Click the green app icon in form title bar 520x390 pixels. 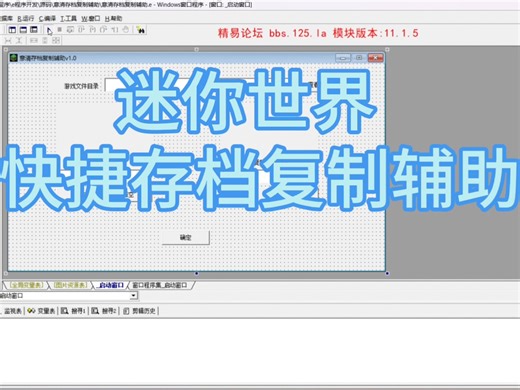13,58
